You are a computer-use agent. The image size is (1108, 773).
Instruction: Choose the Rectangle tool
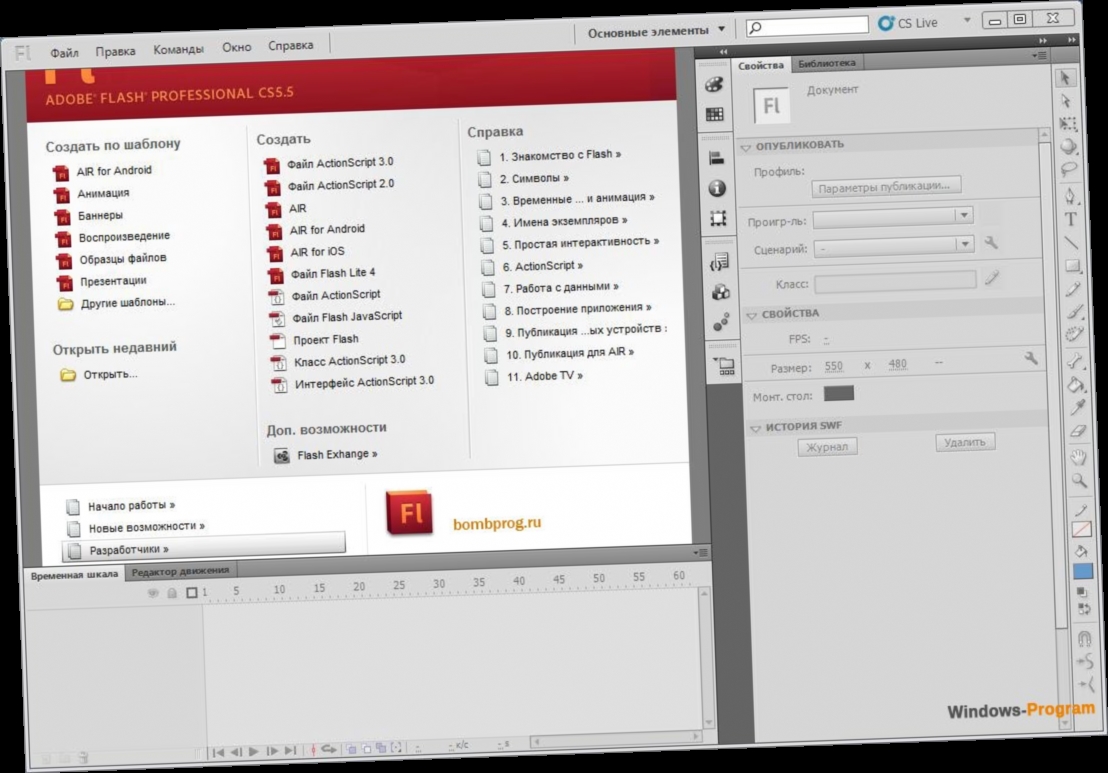[x=1073, y=266]
